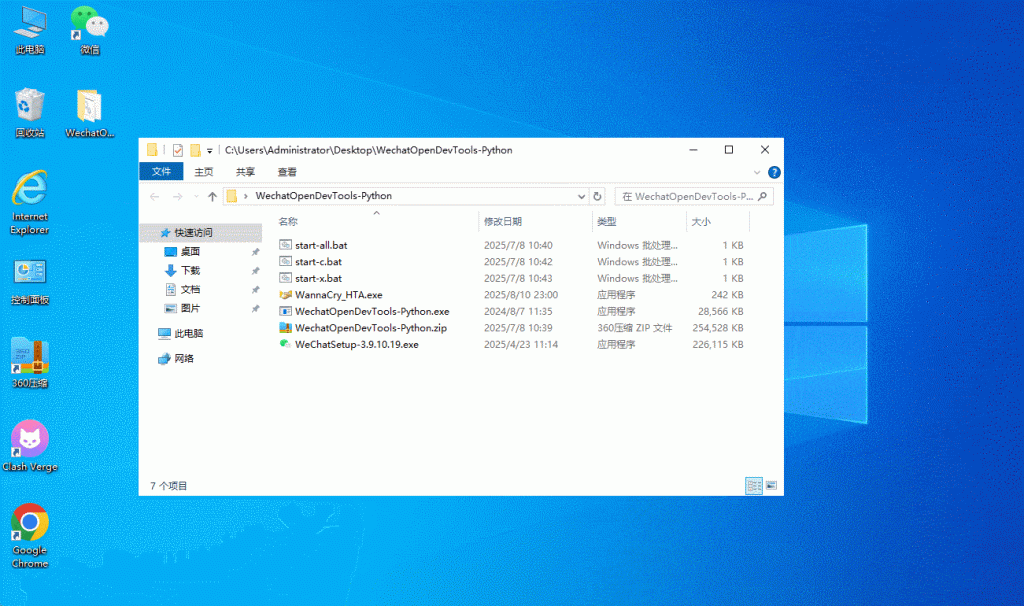Switch to details view in status bar

tap(754, 485)
